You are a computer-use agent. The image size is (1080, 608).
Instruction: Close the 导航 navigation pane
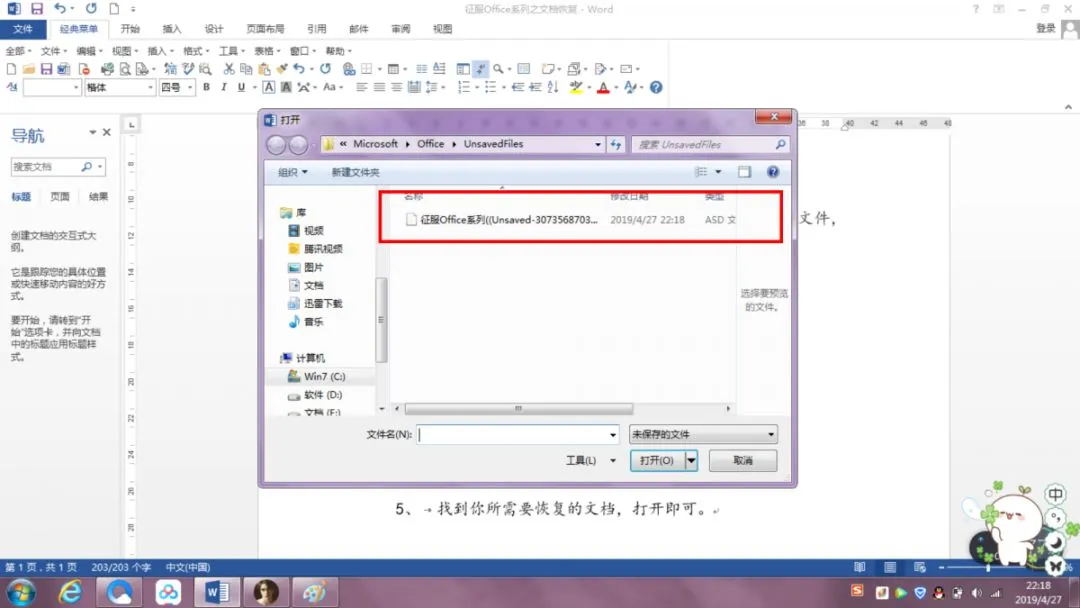[107, 132]
